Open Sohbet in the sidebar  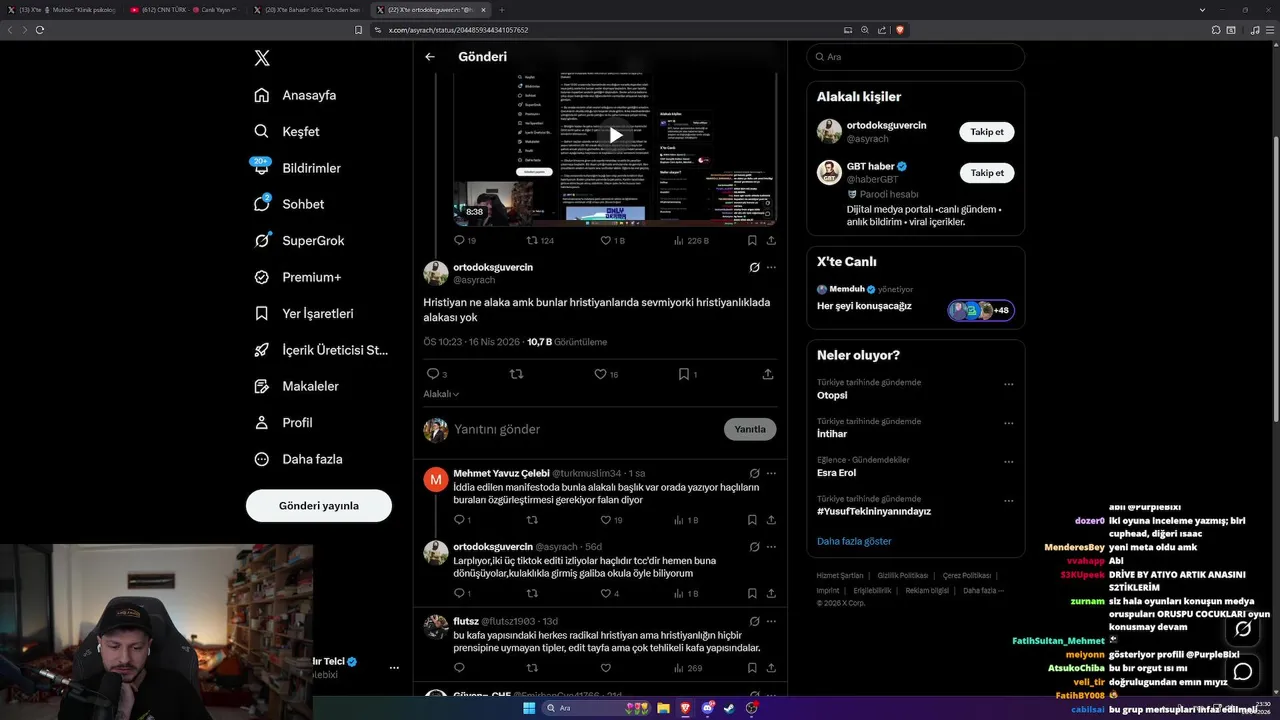click(x=289, y=204)
